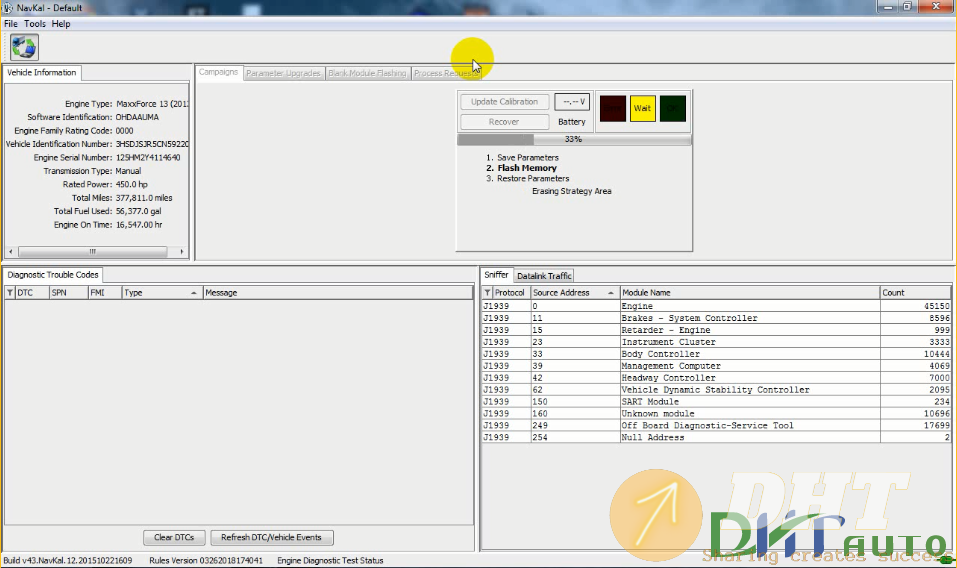Click the Restore Parameters step text
Screen dimensions: 957x568
533,179
